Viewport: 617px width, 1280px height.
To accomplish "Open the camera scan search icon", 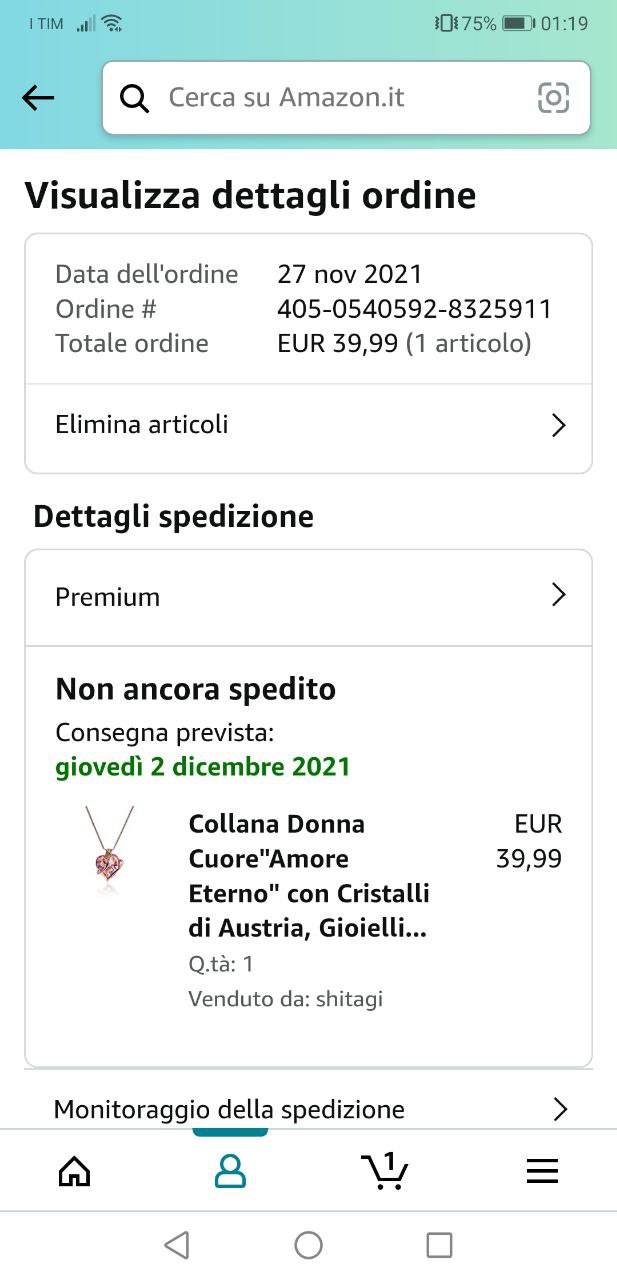I will (553, 98).
